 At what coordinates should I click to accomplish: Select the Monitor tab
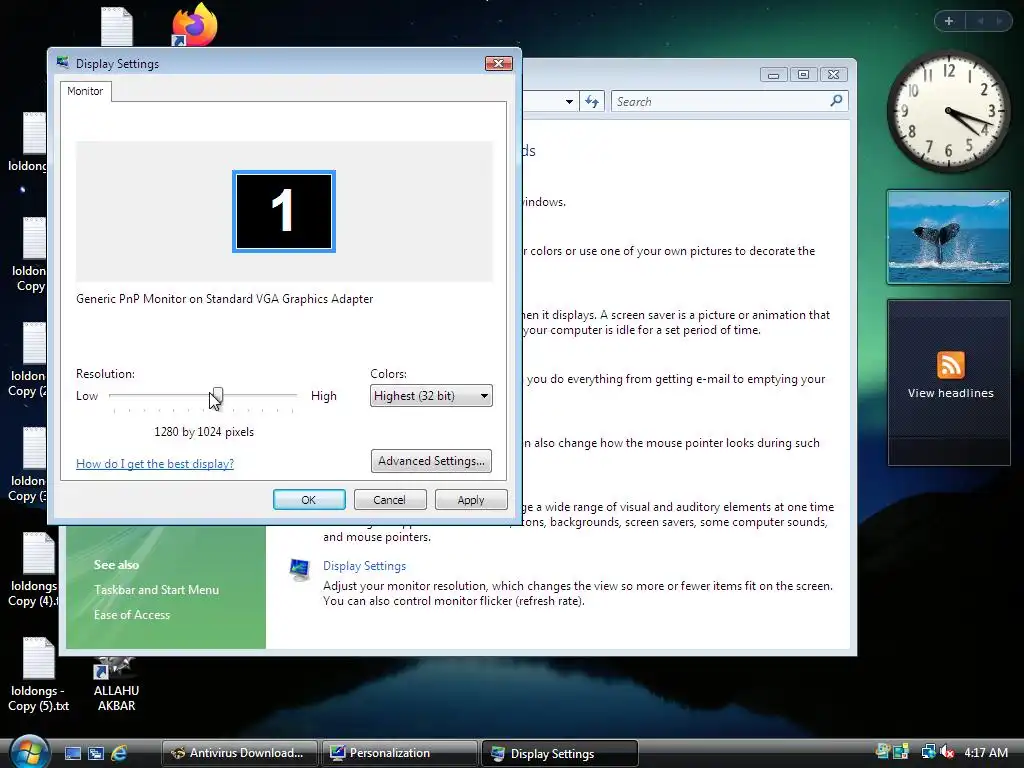pos(85,91)
